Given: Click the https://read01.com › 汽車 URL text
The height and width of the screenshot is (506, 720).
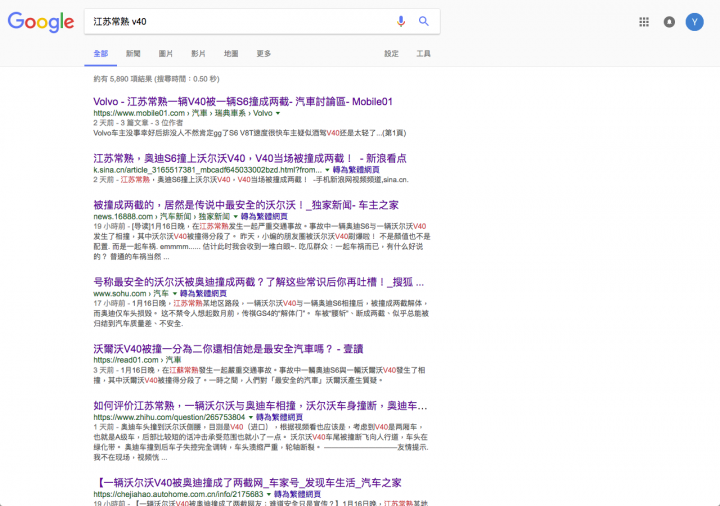Looking at the screenshot, I should (137, 360).
